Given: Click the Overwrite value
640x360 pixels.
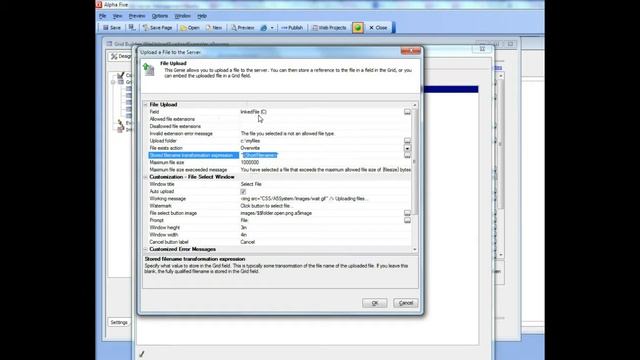Looking at the screenshot, I should [x=250, y=148].
